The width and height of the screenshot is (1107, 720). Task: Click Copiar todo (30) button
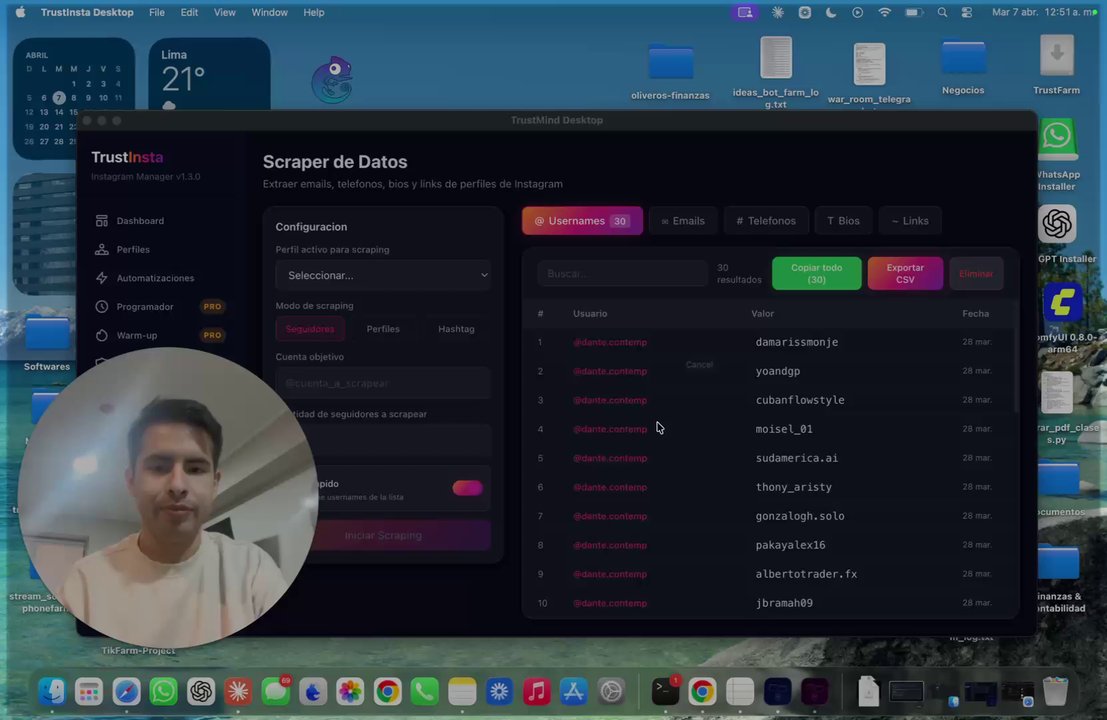[816, 273]
